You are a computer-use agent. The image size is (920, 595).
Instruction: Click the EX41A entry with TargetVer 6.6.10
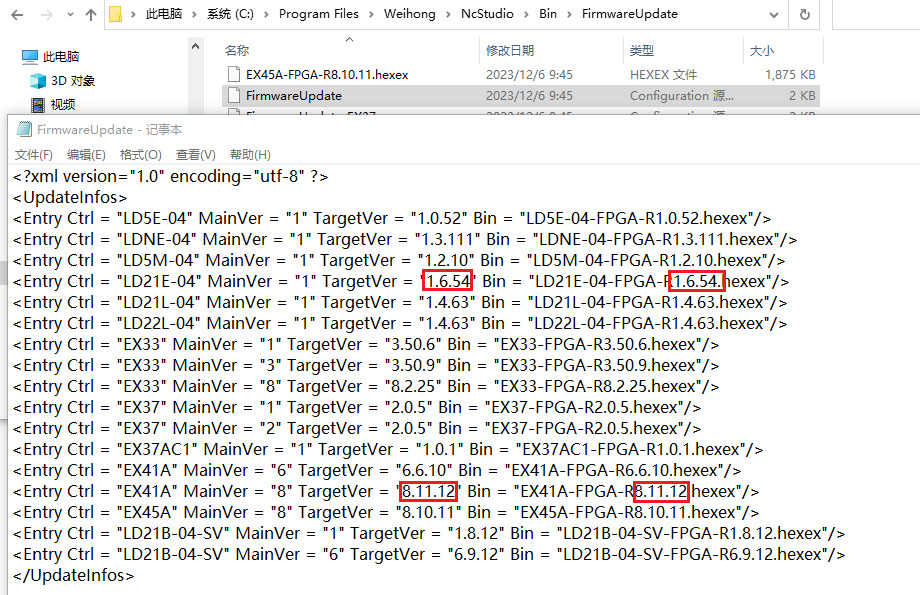click(x=377, y=471)
